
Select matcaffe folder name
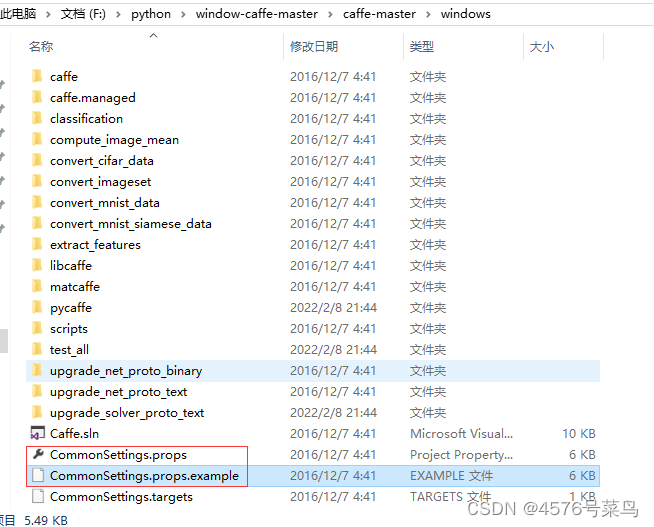coord(75,286)
